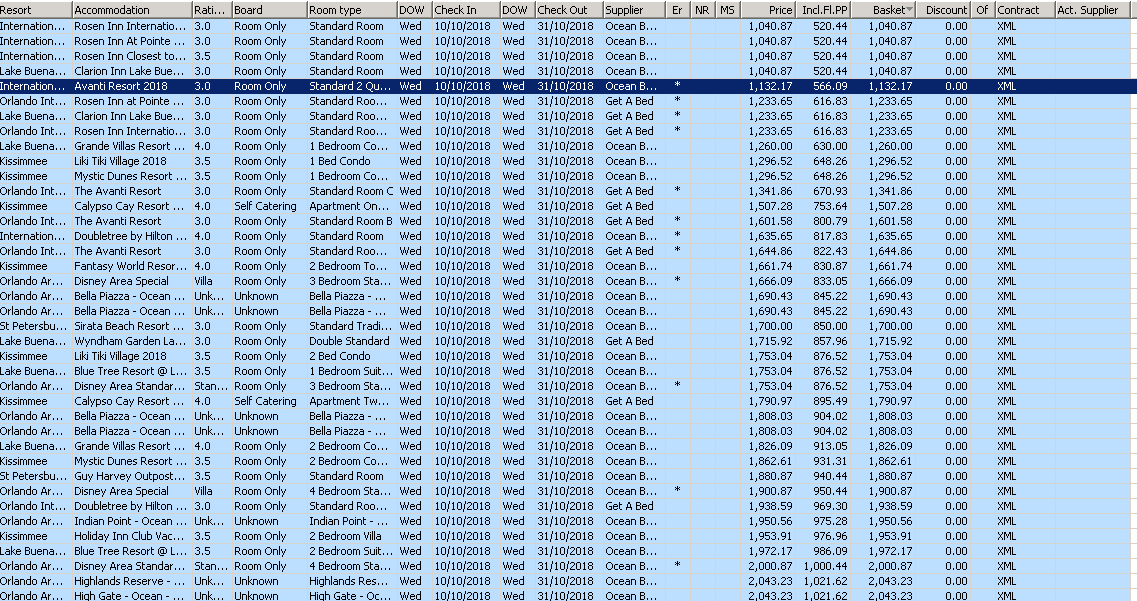Click the Standard Room C room type cell
The image size is (1137, 601).
[x=350, y=191]
